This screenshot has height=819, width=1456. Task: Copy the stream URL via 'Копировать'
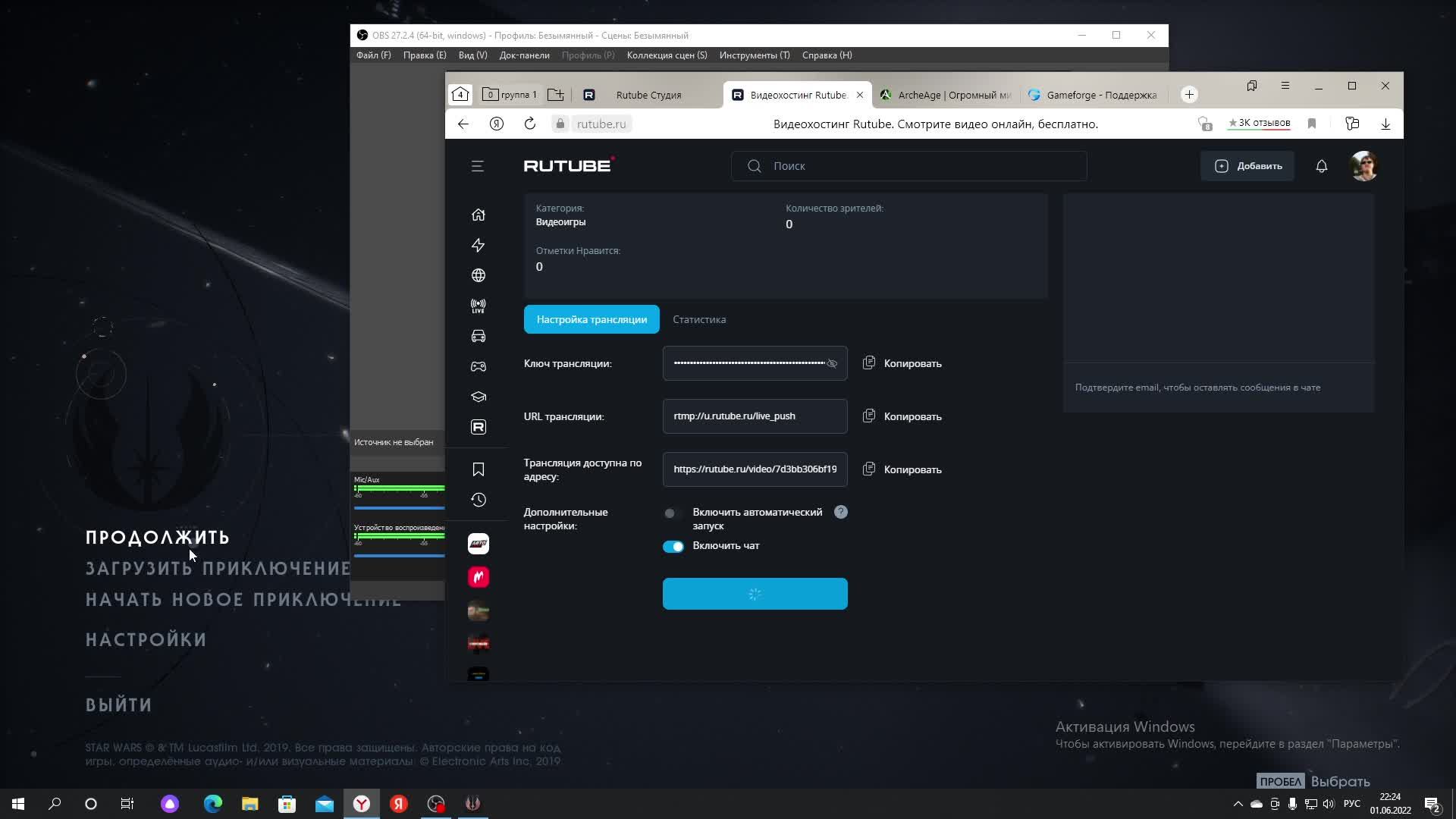pyautogui.click(x=902, y=416)
